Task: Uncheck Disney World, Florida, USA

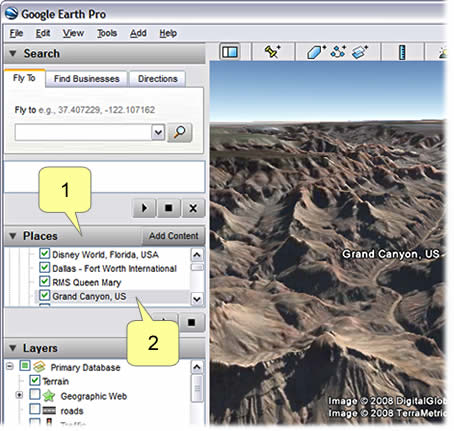Action: (x=44, y=254)
